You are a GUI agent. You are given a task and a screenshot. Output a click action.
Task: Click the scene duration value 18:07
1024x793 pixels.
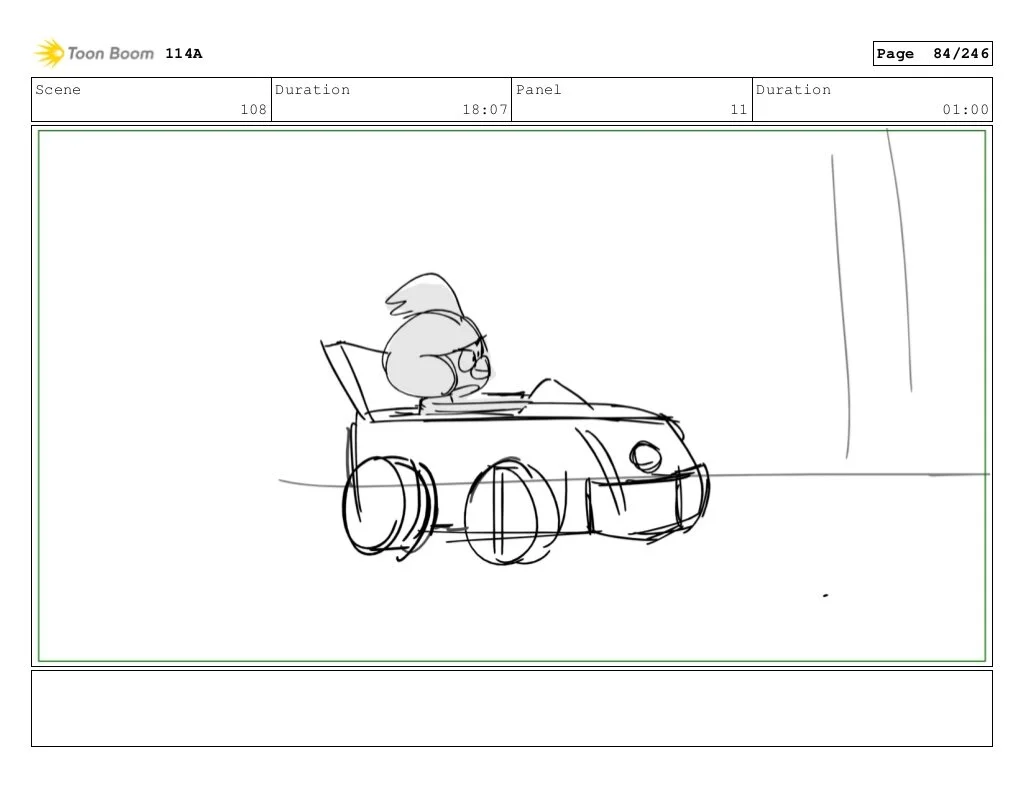(x=485, y=109)
